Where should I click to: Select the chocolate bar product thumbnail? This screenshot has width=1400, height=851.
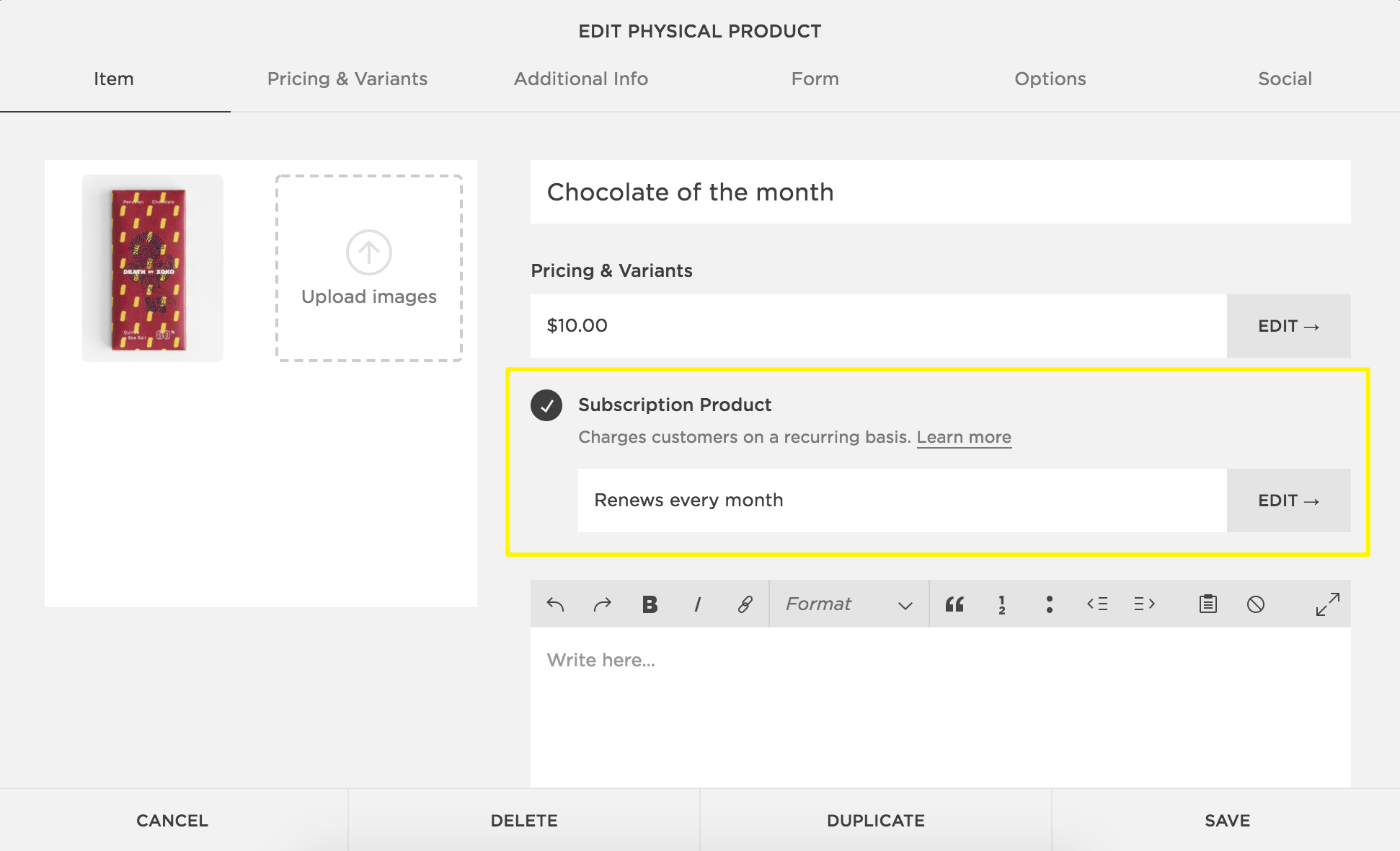pos(153,268)
